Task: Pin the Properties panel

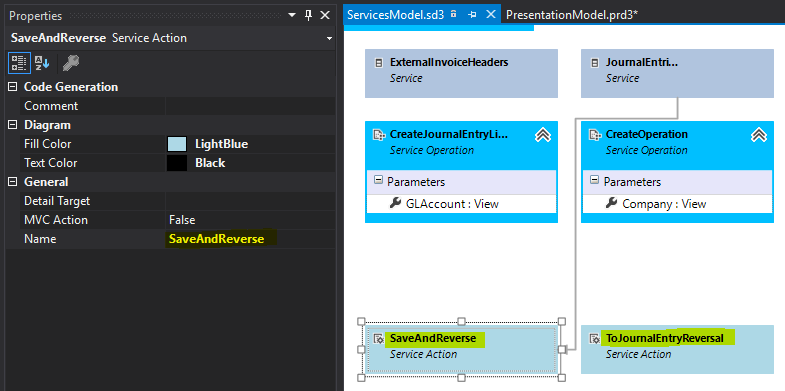Action: (x=308, y=16)
